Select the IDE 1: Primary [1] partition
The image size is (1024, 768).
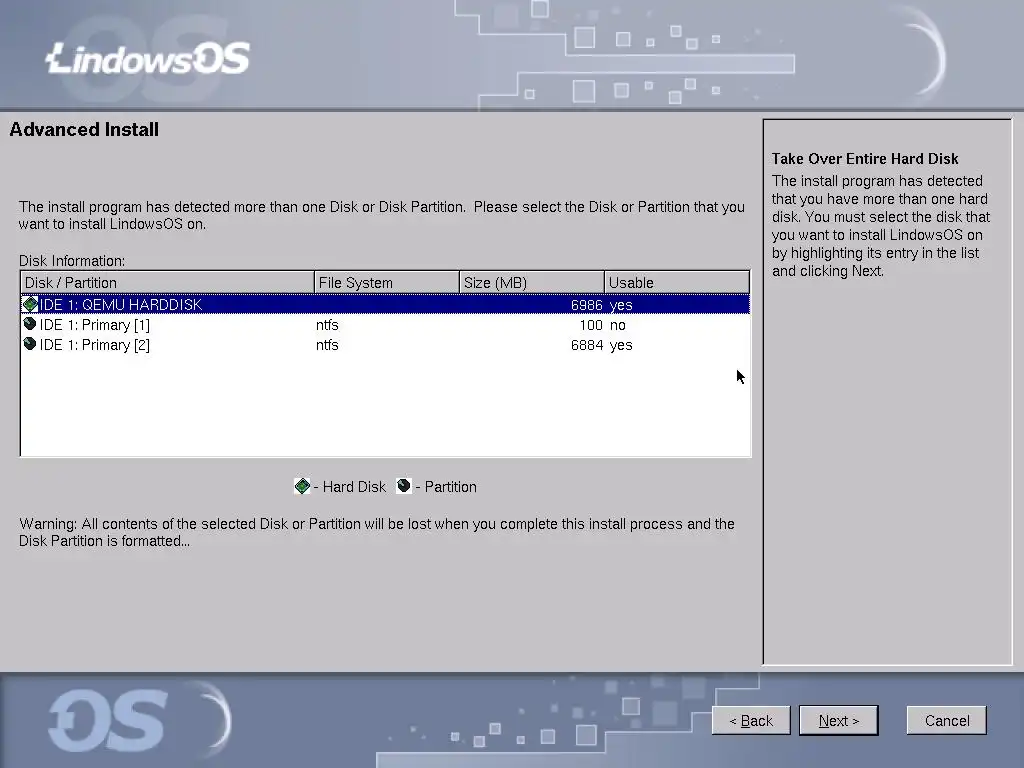[385, 325]
